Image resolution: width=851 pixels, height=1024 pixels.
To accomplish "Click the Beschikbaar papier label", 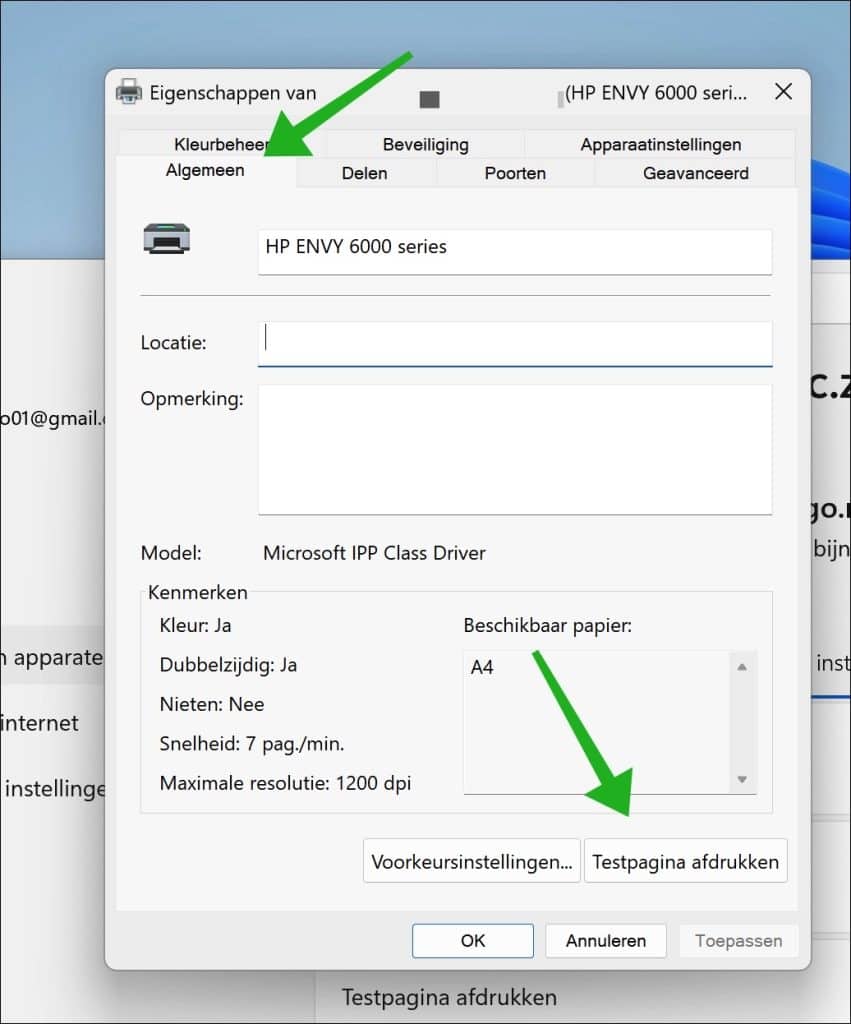I will coord(547,626).
